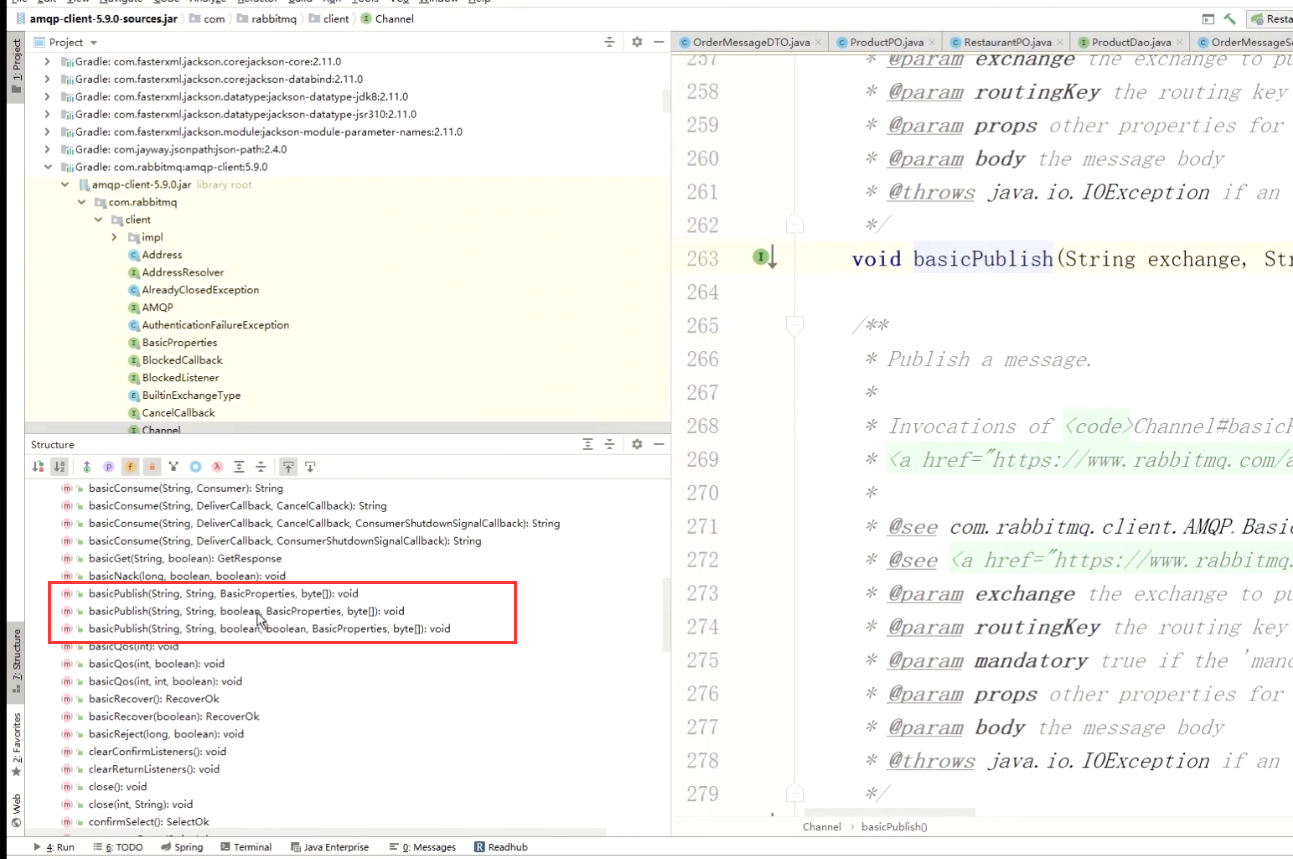The height and width of the screenshot is (859, 1293).
Task: Toggle Show non-public lock filter in Structure
Action: click(x=152, y=467)
